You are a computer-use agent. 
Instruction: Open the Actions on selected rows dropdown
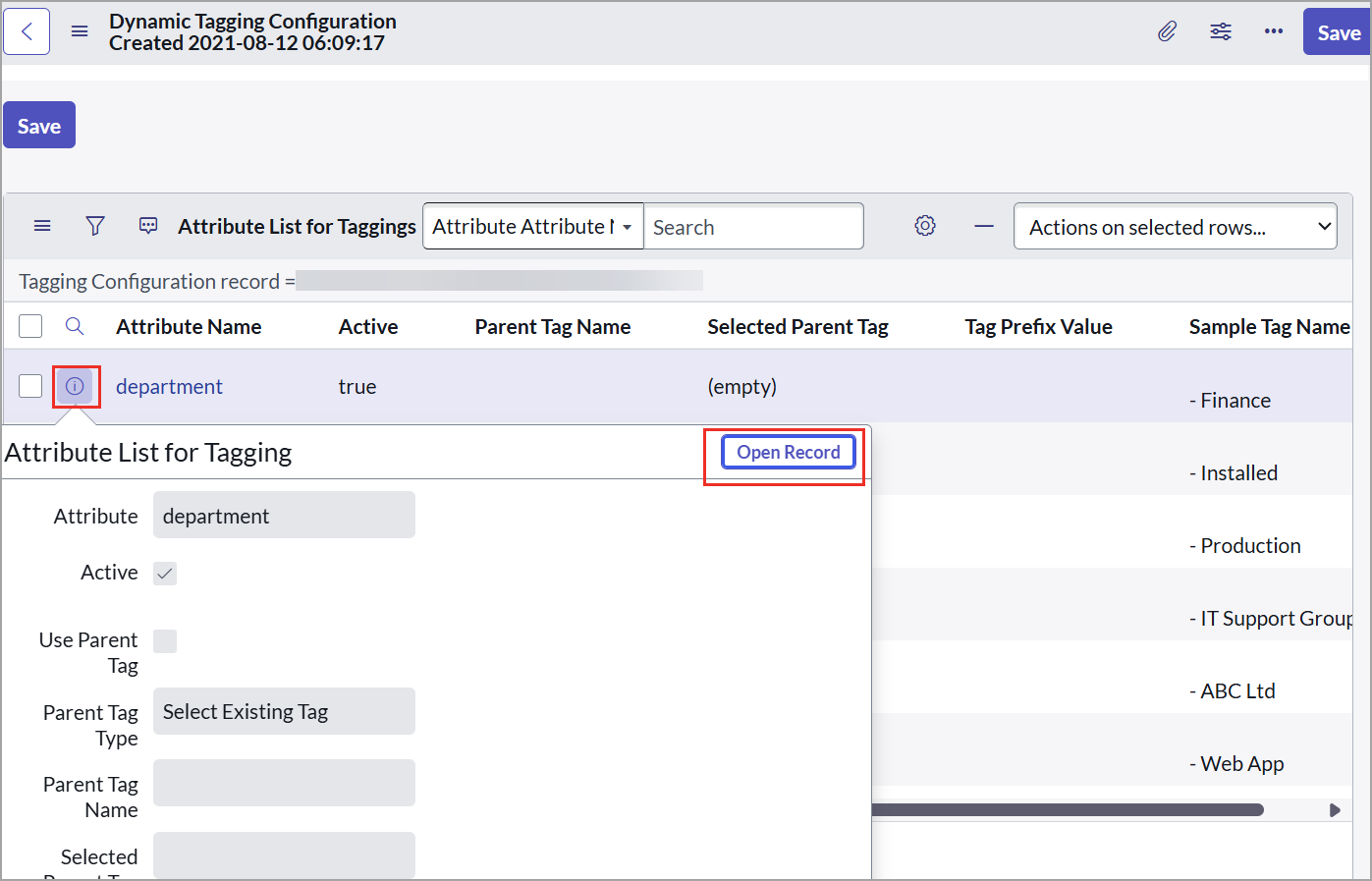click(x=1175, y=226)
